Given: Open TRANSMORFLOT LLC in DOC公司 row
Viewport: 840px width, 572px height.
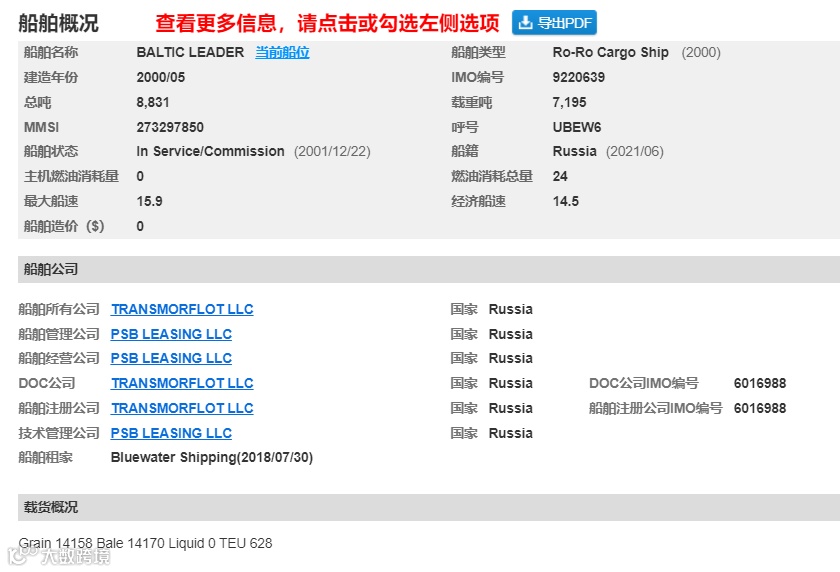Looking at the screenshot, I should [182, 383].
